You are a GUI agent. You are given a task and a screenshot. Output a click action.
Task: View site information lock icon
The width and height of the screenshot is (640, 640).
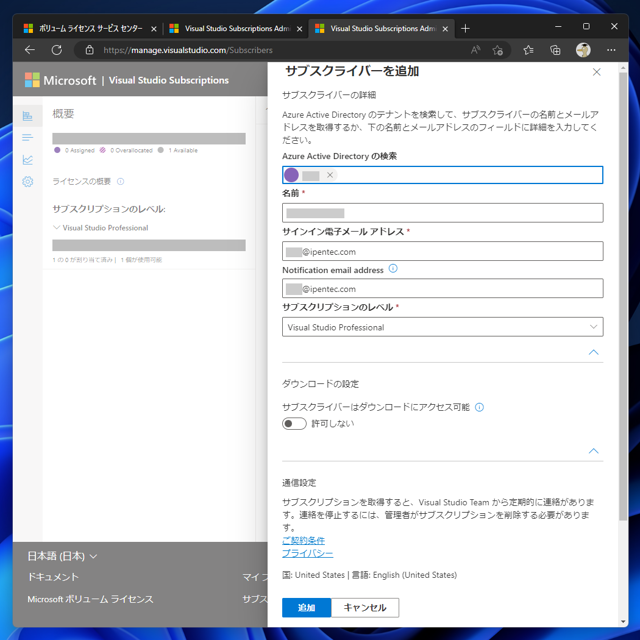(x=89, y=50)
